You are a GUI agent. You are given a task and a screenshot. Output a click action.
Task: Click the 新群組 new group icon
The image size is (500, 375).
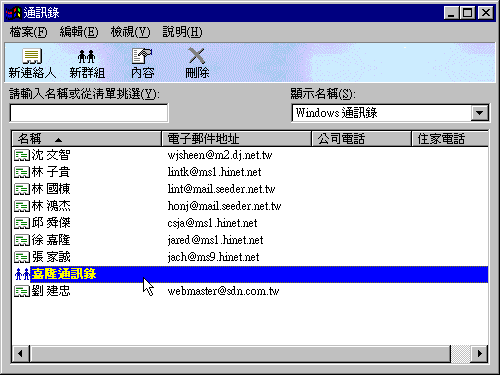pos(86,56)
